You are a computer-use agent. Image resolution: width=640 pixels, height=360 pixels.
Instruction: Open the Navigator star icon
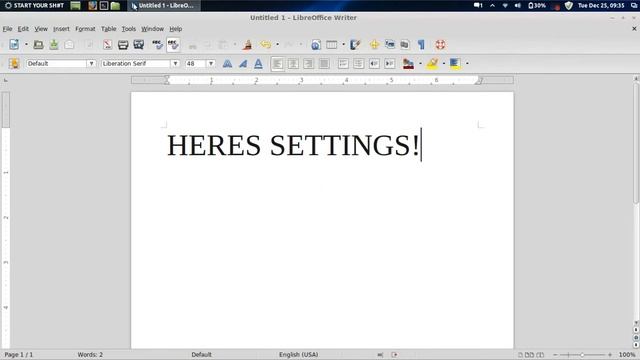[374, 44]
